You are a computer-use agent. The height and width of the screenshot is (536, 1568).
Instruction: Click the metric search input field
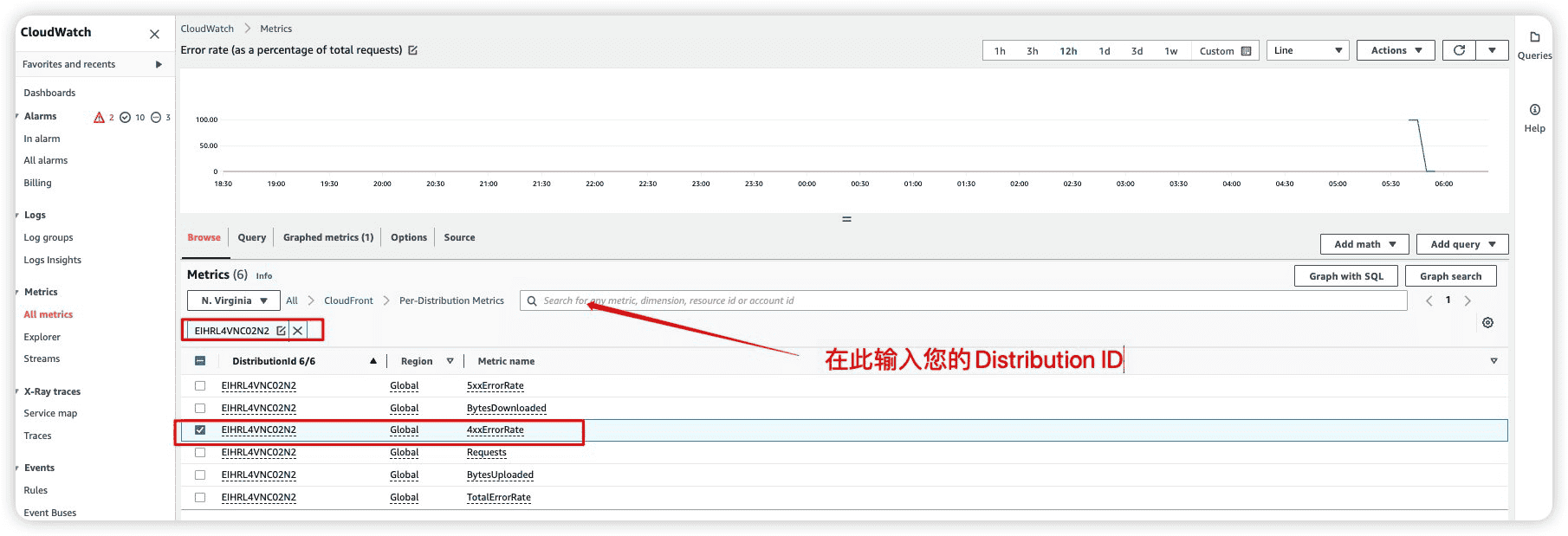[963, 300]
